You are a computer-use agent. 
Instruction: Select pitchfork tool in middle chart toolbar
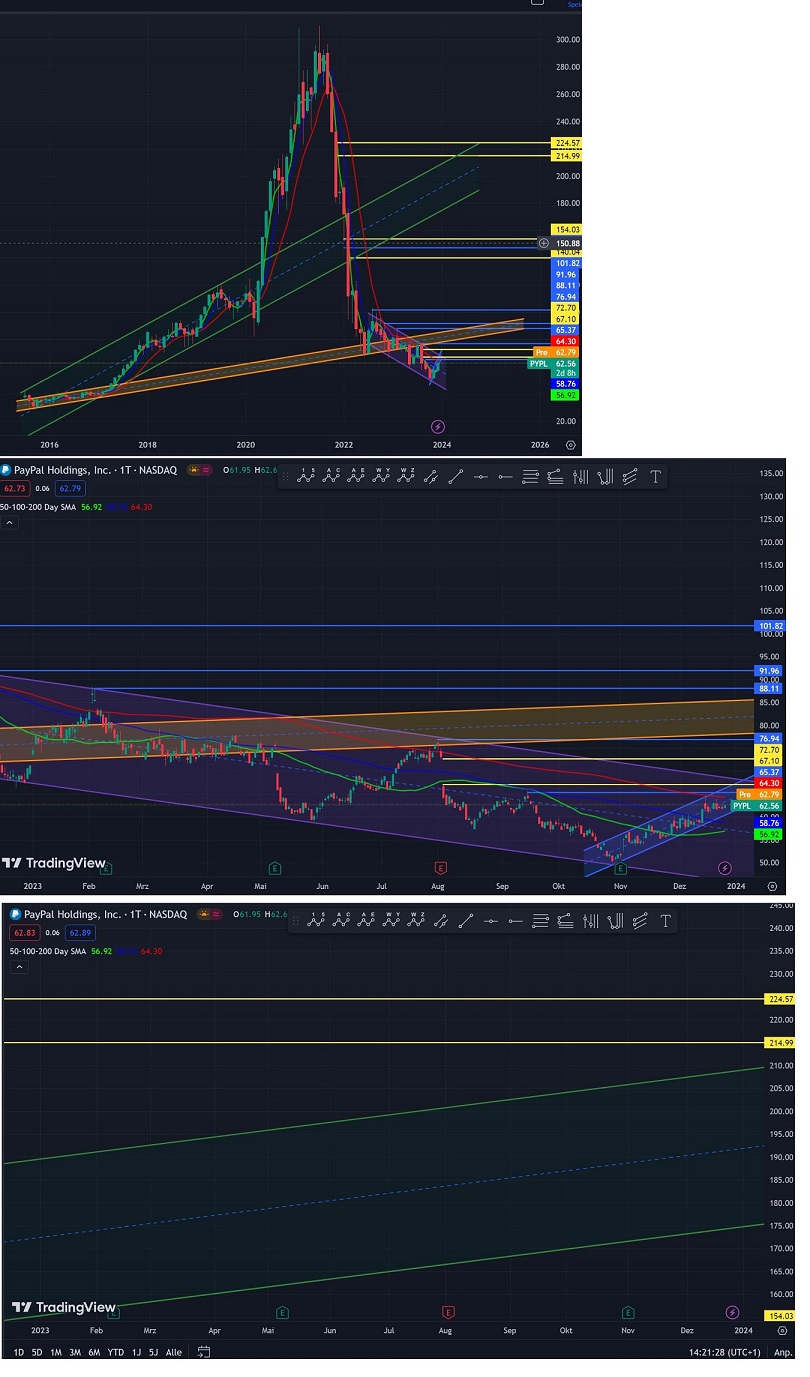[605, 477]
